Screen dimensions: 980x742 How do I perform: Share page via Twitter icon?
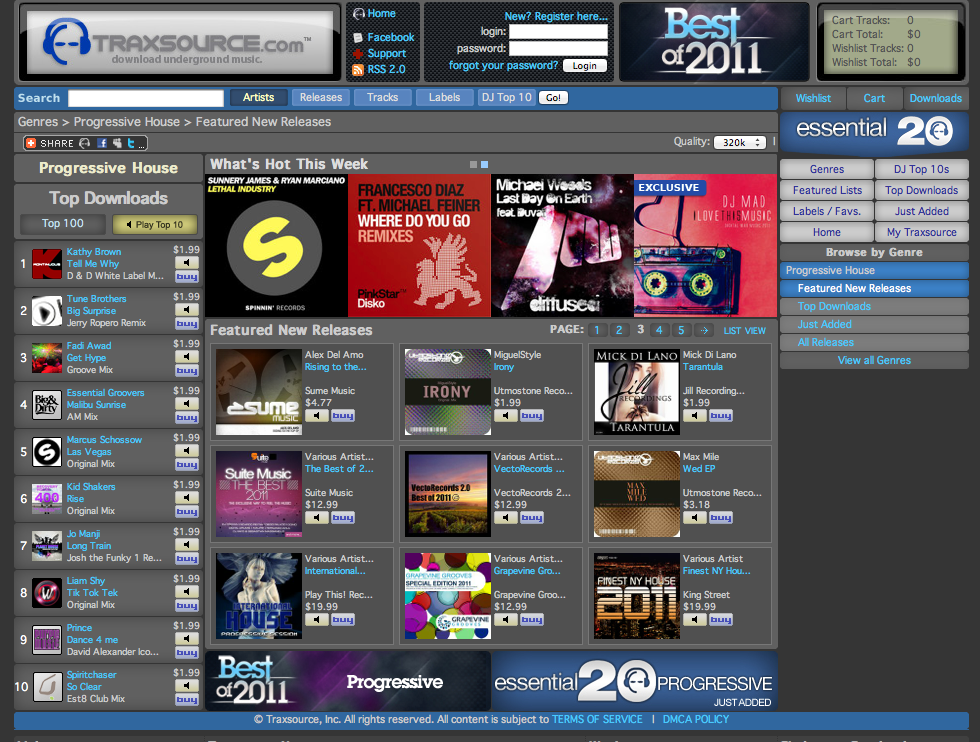[x=131, y=143]
